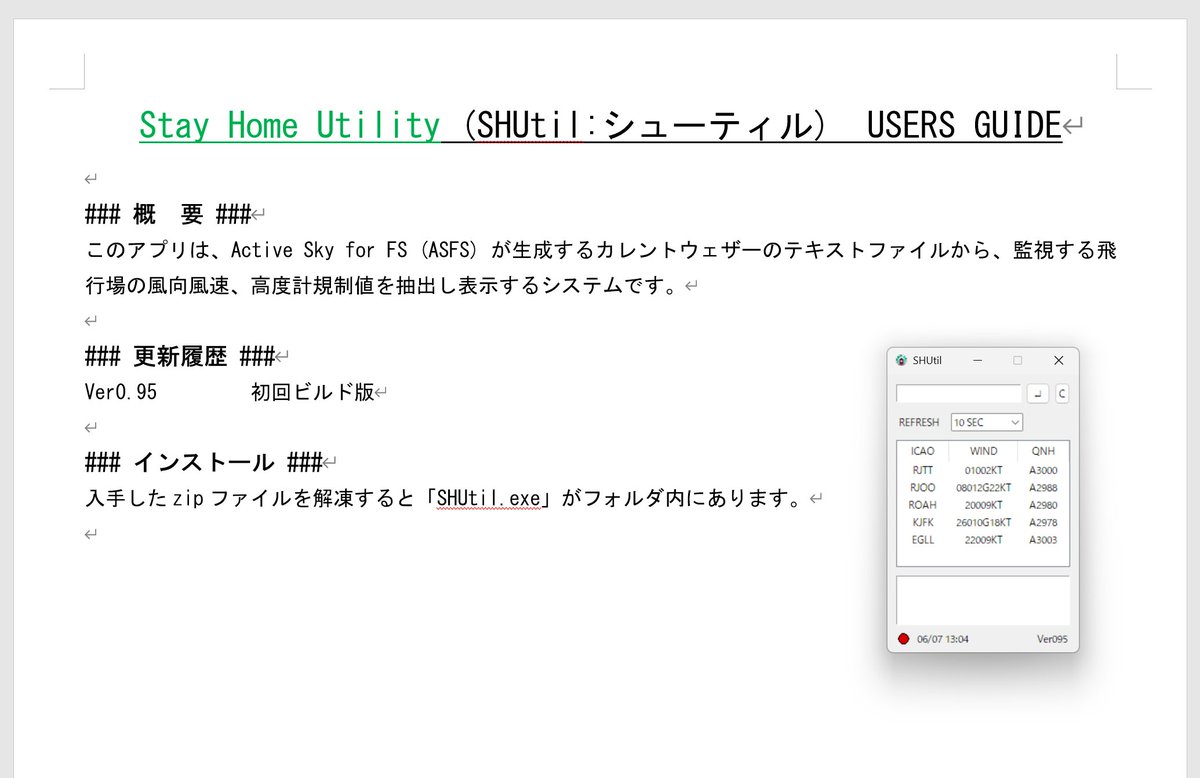Viewport: 1200px width, 778px height.
Task: Click wind value 22009KT
Action: (x=983, y=540)
